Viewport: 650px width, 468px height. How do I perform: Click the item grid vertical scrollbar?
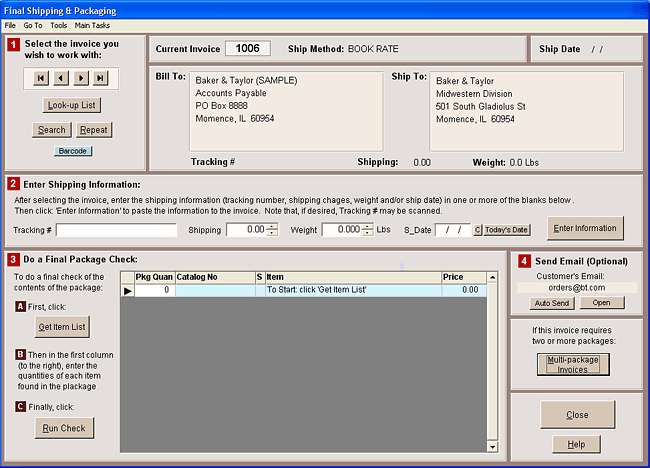[490, 361]
